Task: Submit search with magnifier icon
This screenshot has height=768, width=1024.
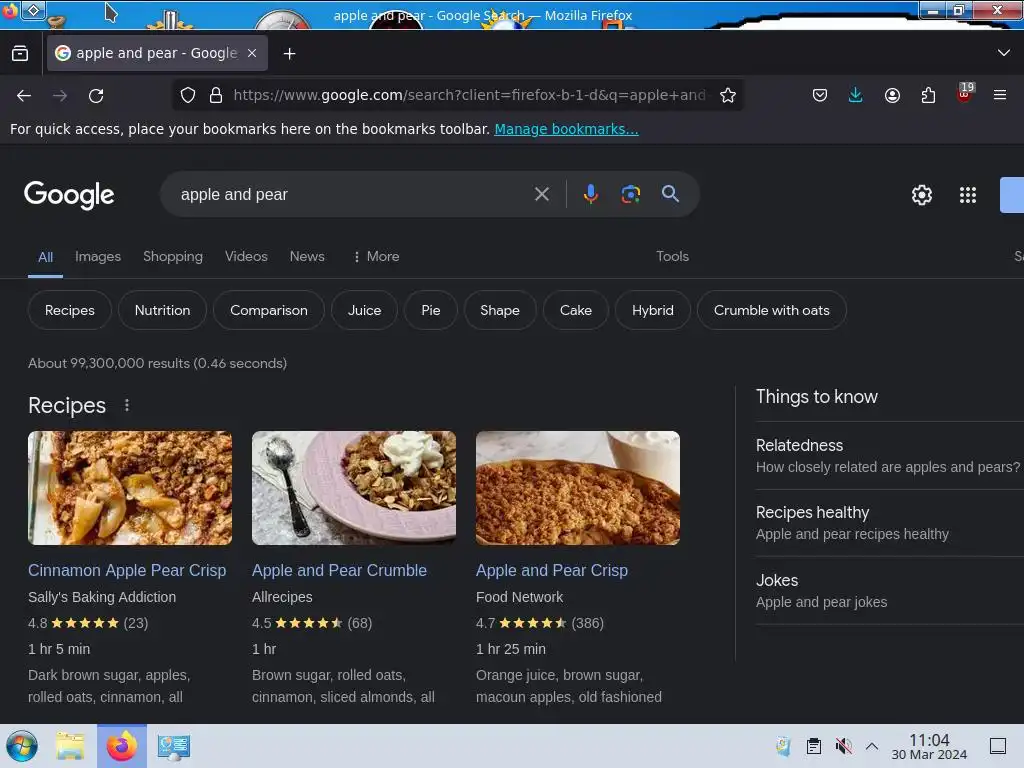Action: coord(670,194)
